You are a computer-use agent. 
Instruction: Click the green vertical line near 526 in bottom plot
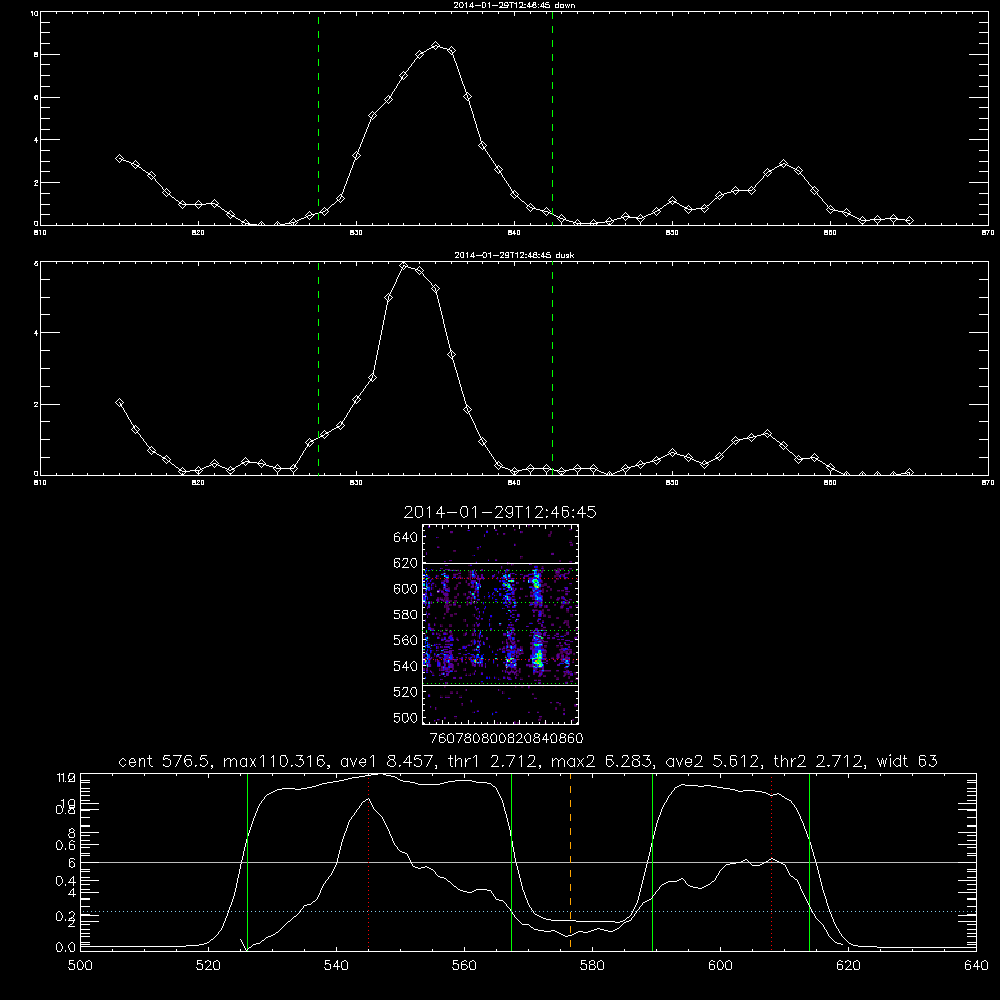coord(247,861)
